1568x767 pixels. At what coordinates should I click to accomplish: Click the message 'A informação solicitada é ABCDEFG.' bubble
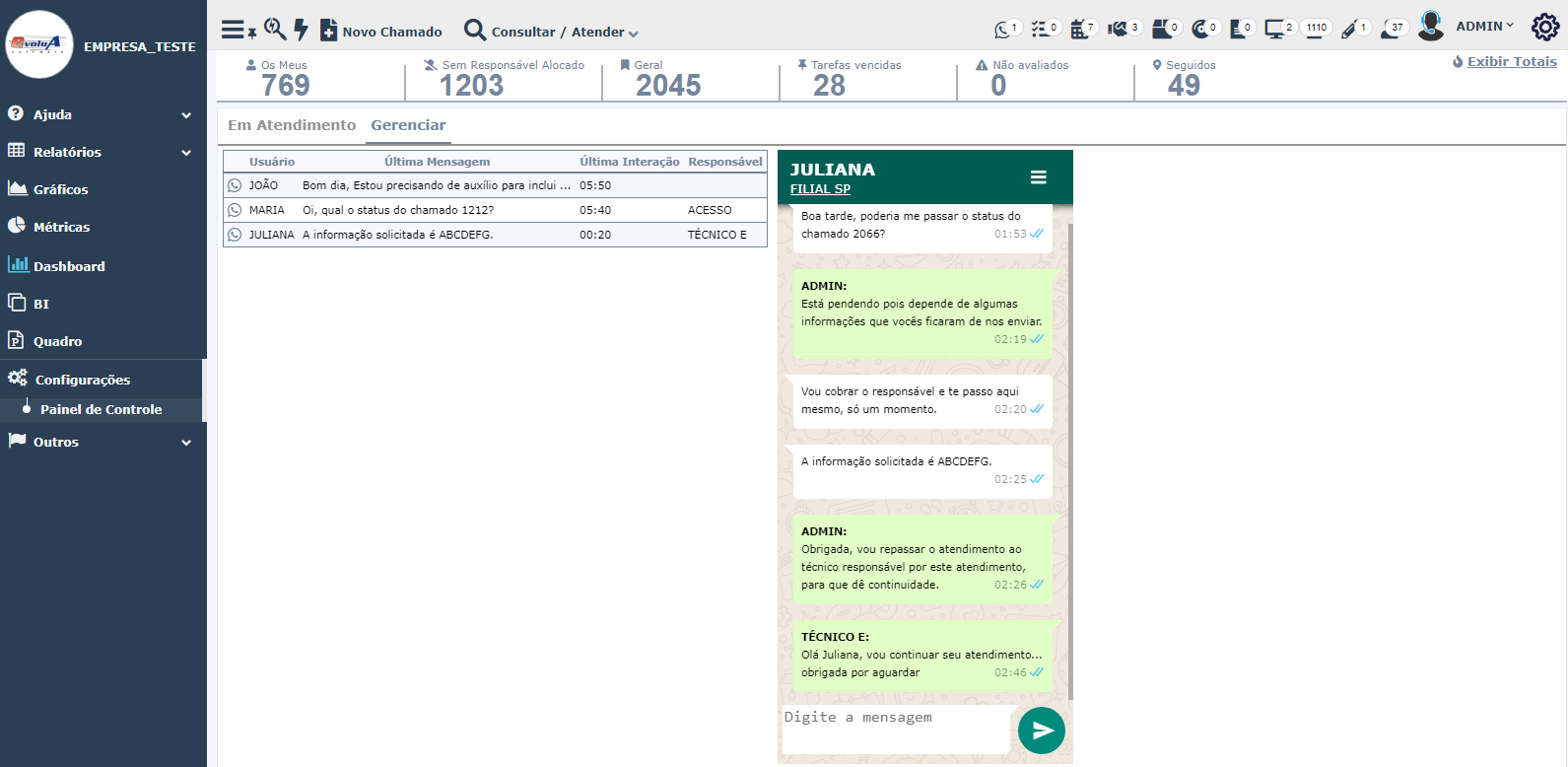tap(922, 470)
